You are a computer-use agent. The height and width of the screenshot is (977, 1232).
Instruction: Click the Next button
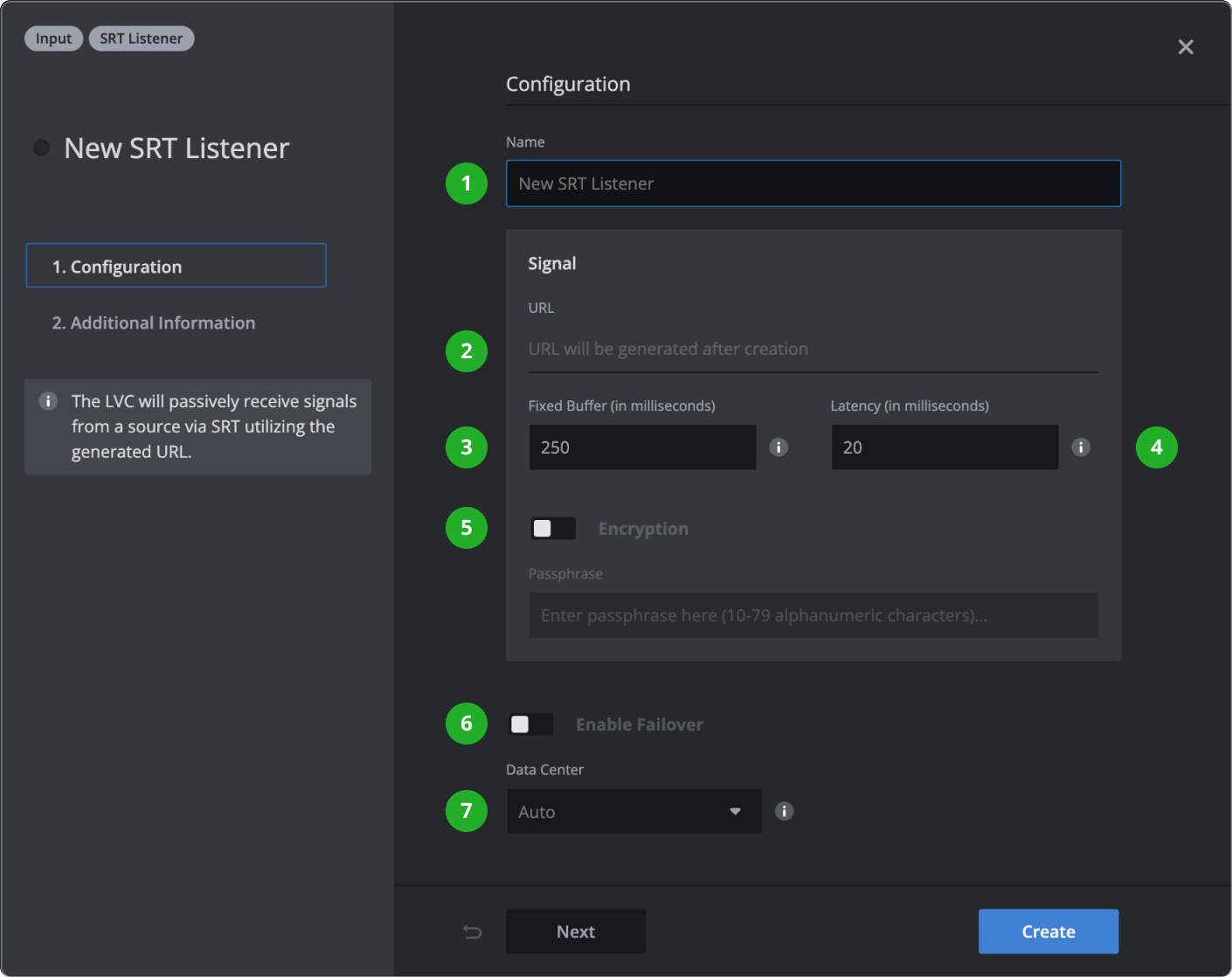(x=575, y=931)
